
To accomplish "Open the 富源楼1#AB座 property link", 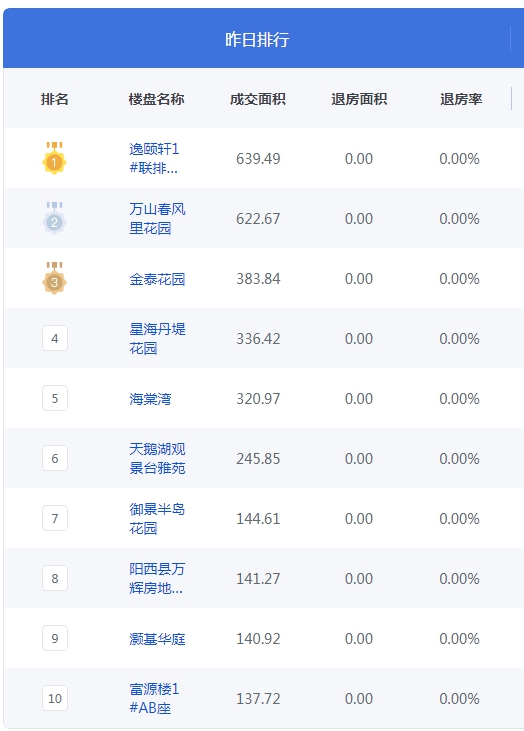I will [x=154, y=698].
